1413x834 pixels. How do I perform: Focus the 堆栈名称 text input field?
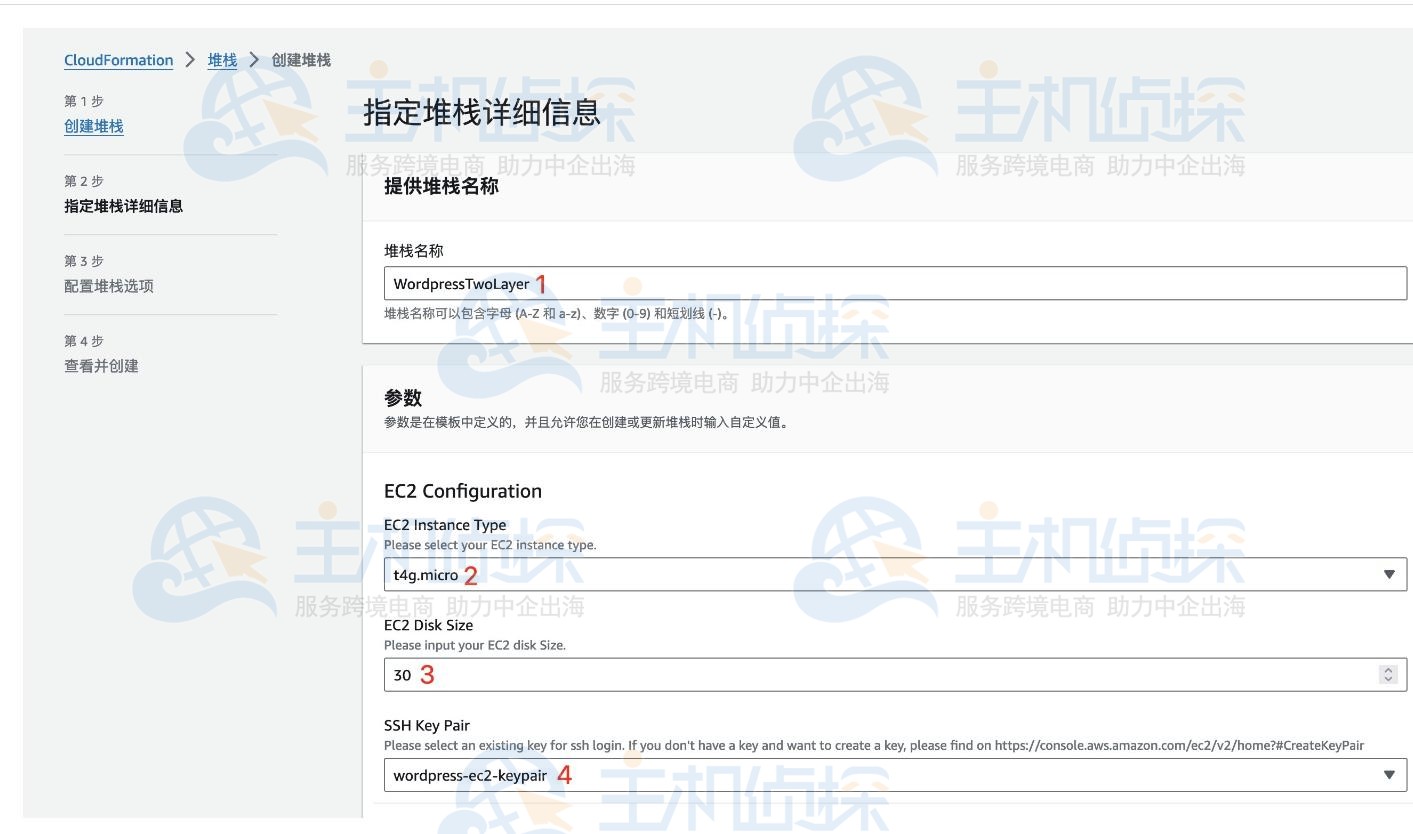(894, 284)
